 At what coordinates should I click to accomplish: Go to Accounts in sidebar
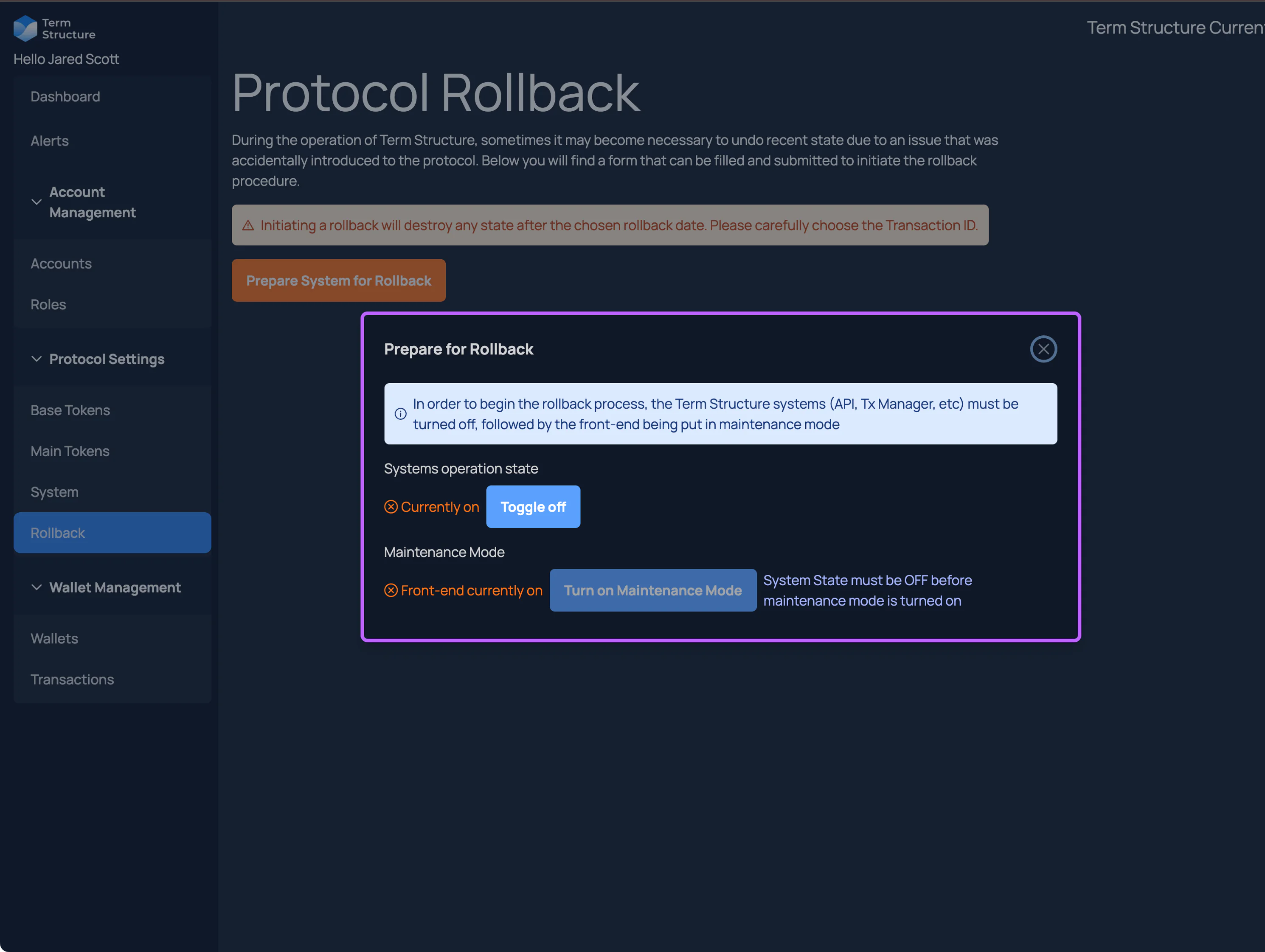112,264
